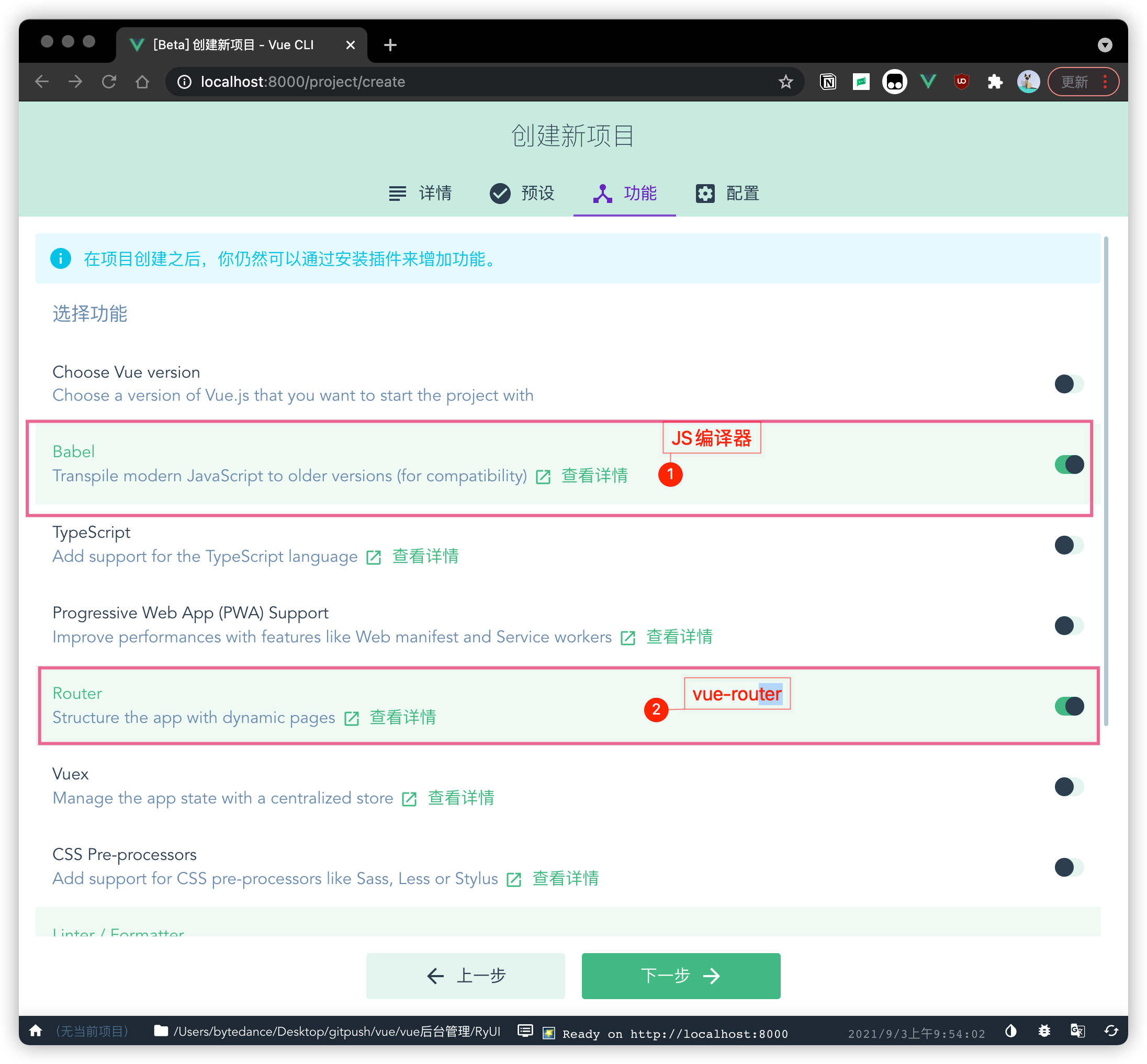Screen dimensions: 1147x1064
Task: Click the bug report icon in status bar
Action: (x=1044, y=1031)
